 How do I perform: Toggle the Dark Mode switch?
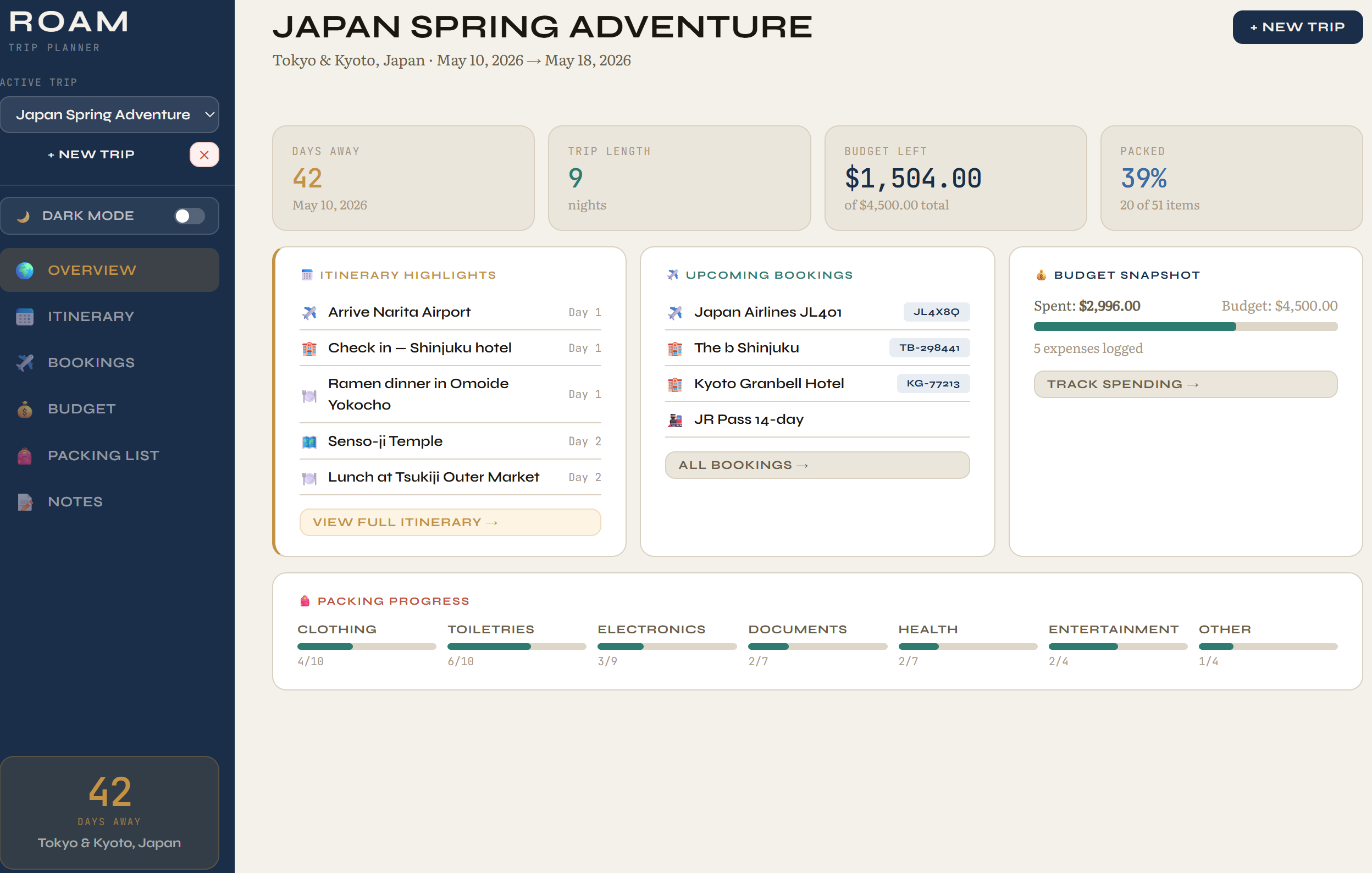pos(190,216)
